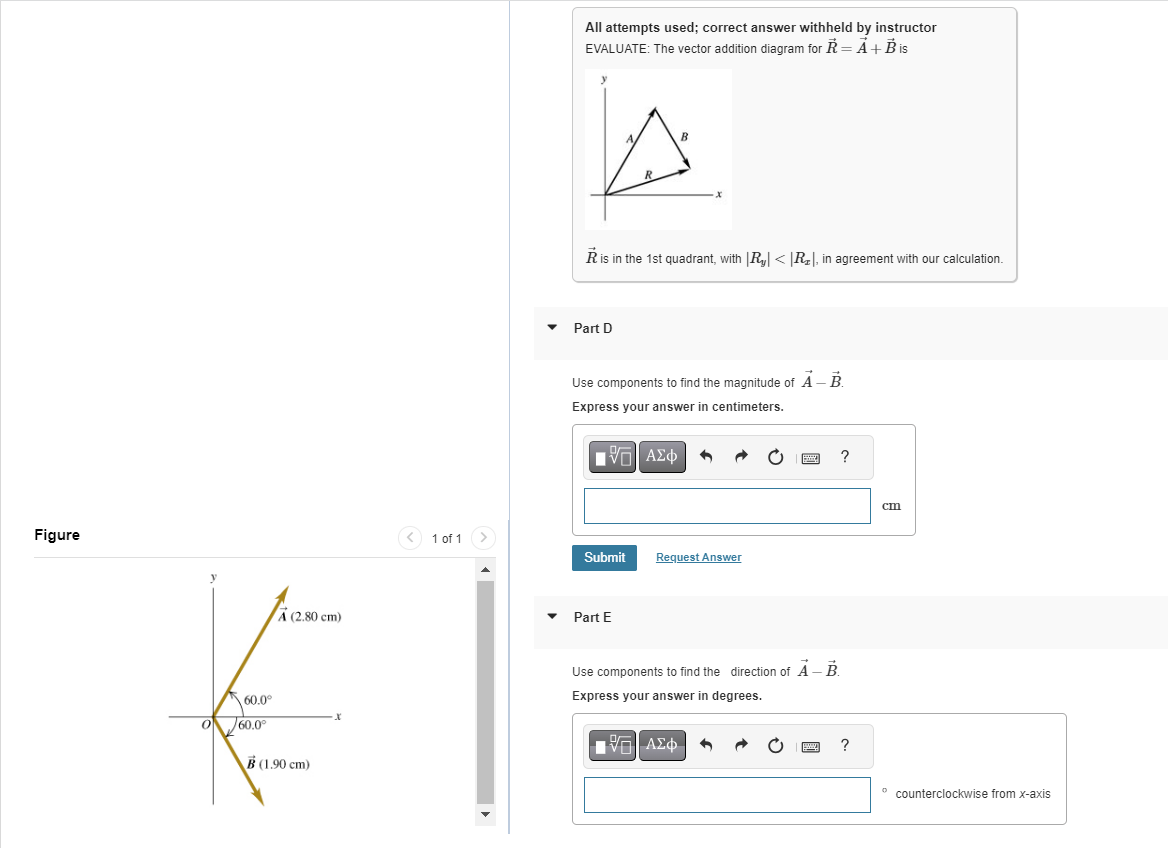Reset the Part D answer using the reset icon
Image resolution: width=1168 pixels, height=848 pixels.
pyautogui.click(x=775, y=456)
